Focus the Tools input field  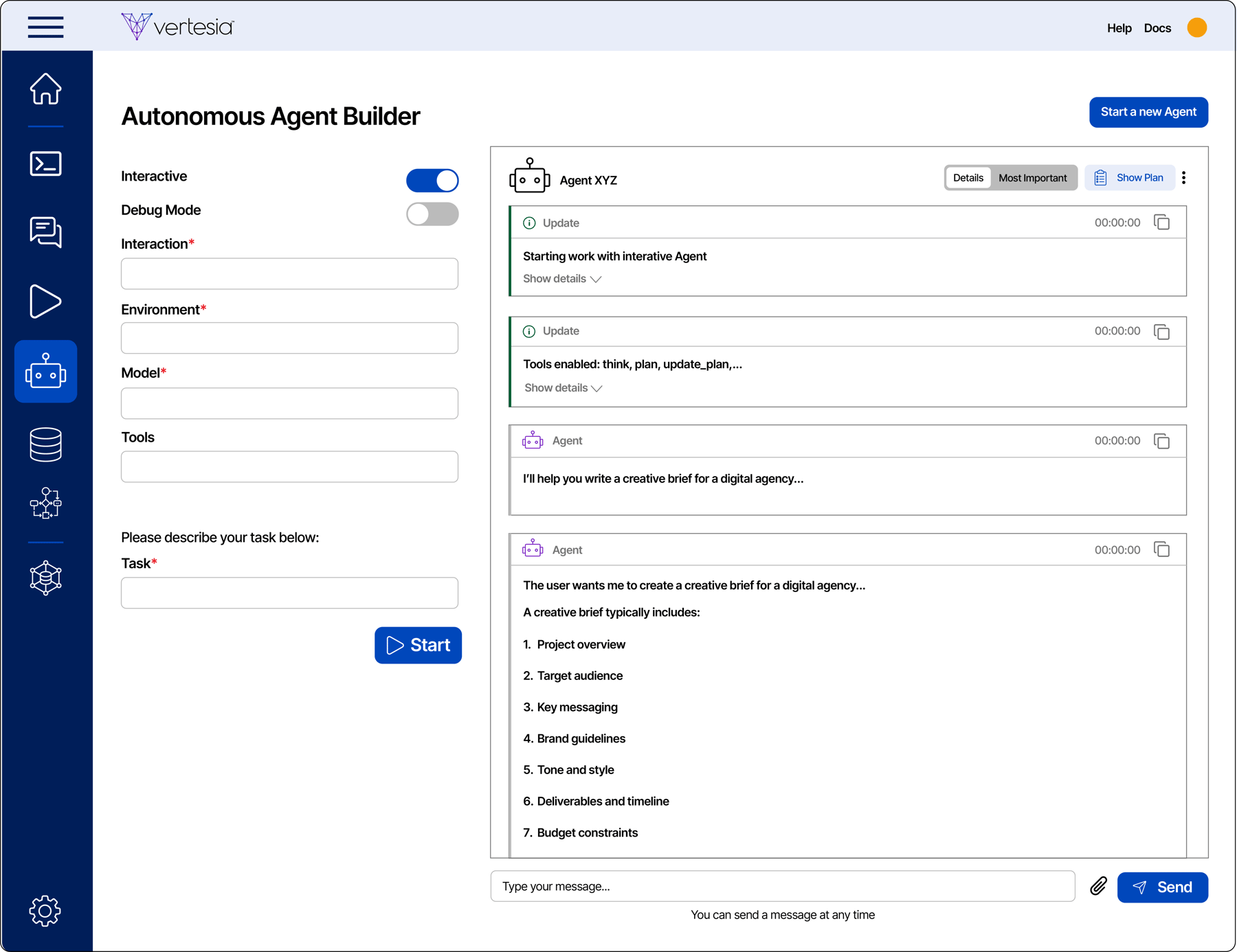(289, 466)
